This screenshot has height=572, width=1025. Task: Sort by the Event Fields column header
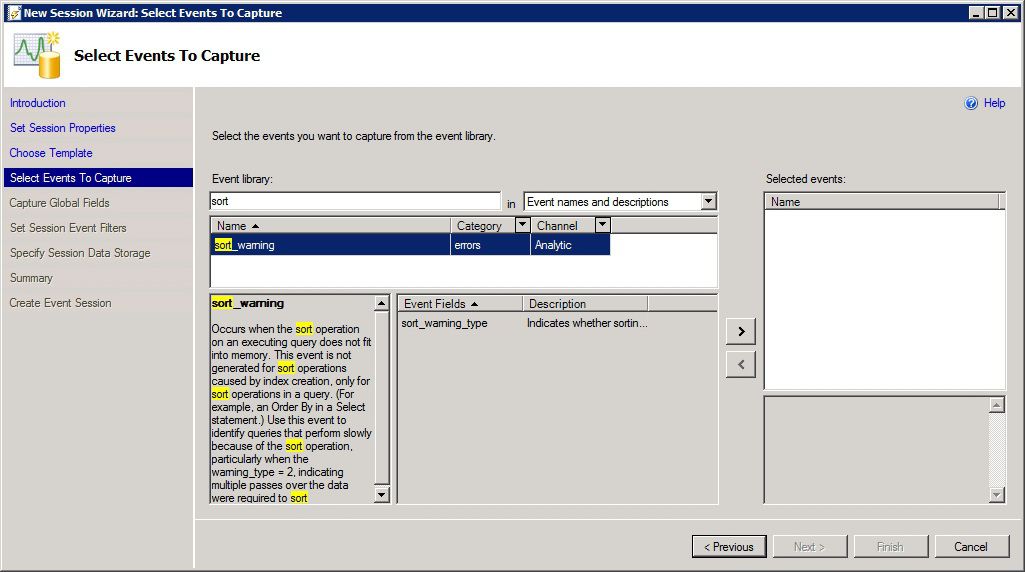pyautogui.click(x=460, y=303)
